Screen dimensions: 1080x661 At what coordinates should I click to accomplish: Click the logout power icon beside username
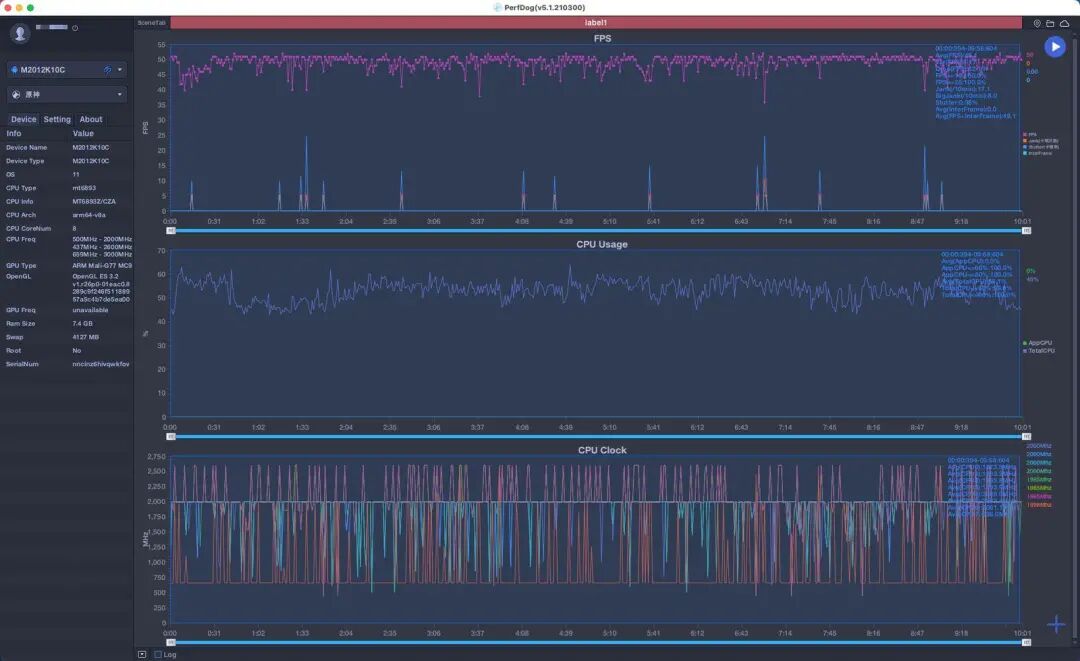click(x=75, y=28)
